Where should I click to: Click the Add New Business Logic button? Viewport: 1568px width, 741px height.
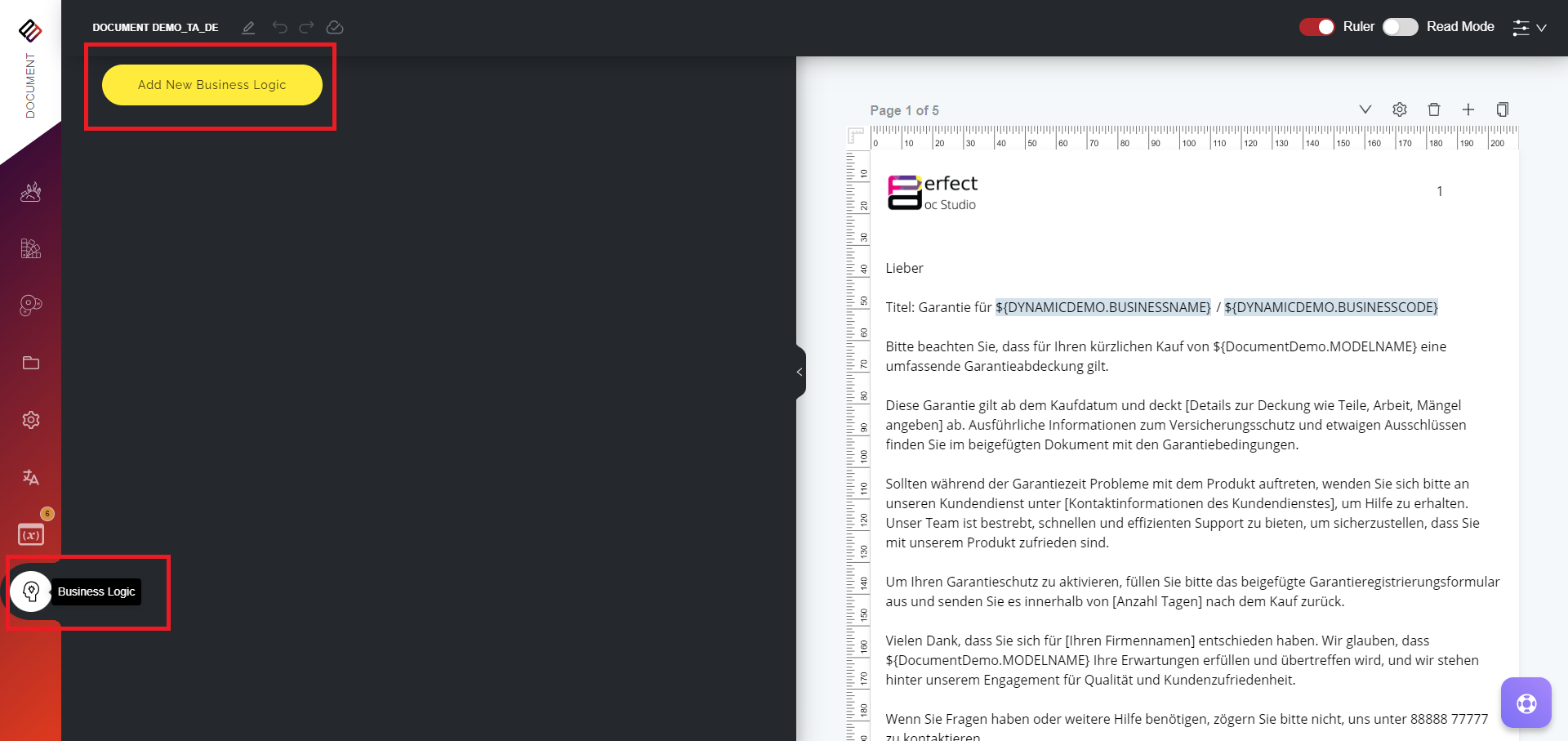tap(212, 84)
